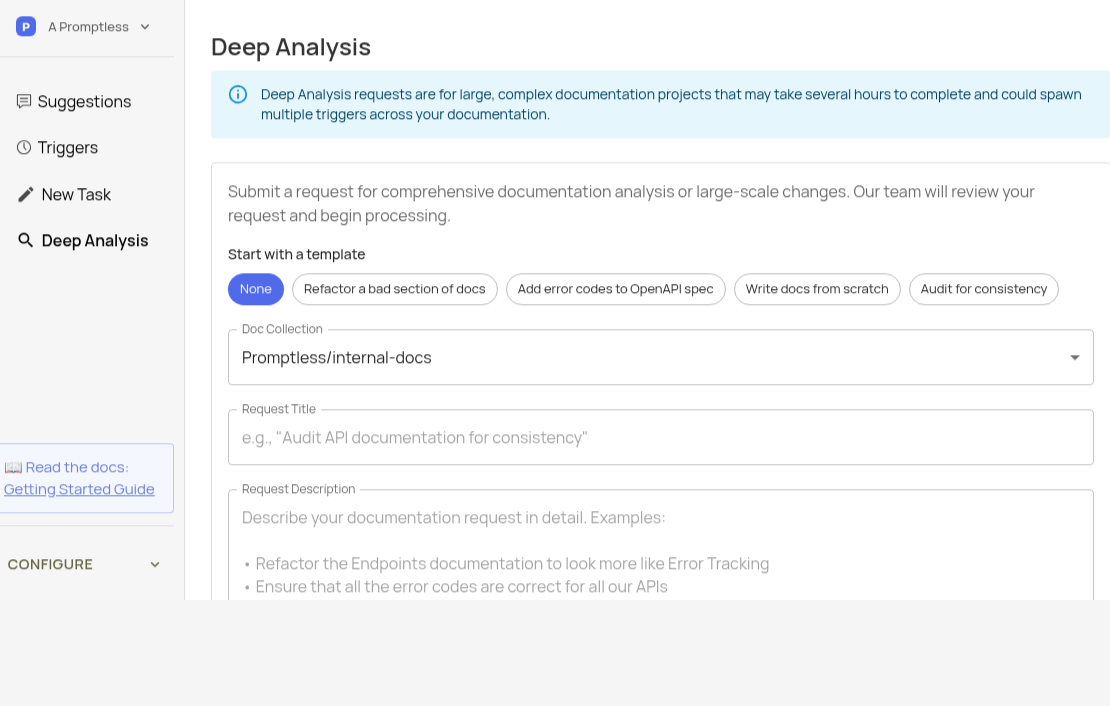Expand the workspace switcher next to 'A Promptless'
This screenshot has width=1110, height=706.
tap(145, 27)
